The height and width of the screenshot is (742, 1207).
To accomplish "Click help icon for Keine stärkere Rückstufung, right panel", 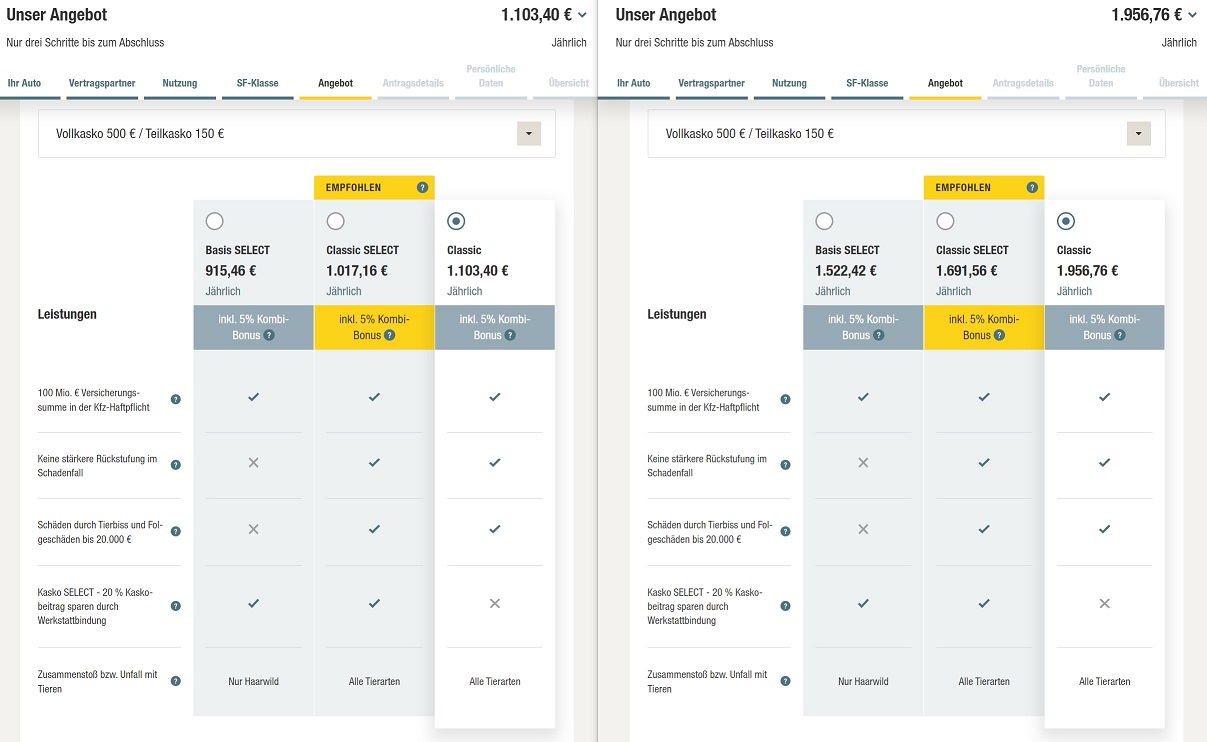I will (785, 465).
